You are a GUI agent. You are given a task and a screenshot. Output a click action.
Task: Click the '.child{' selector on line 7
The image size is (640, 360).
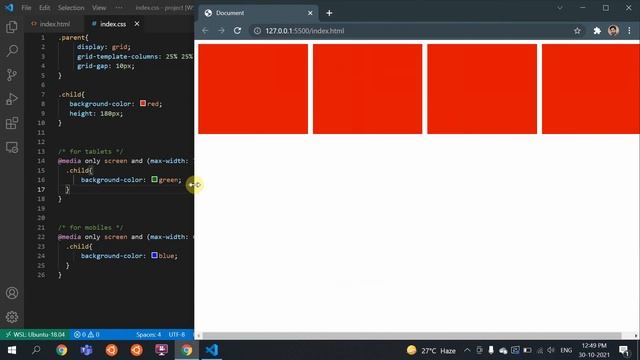coord(71,94)
